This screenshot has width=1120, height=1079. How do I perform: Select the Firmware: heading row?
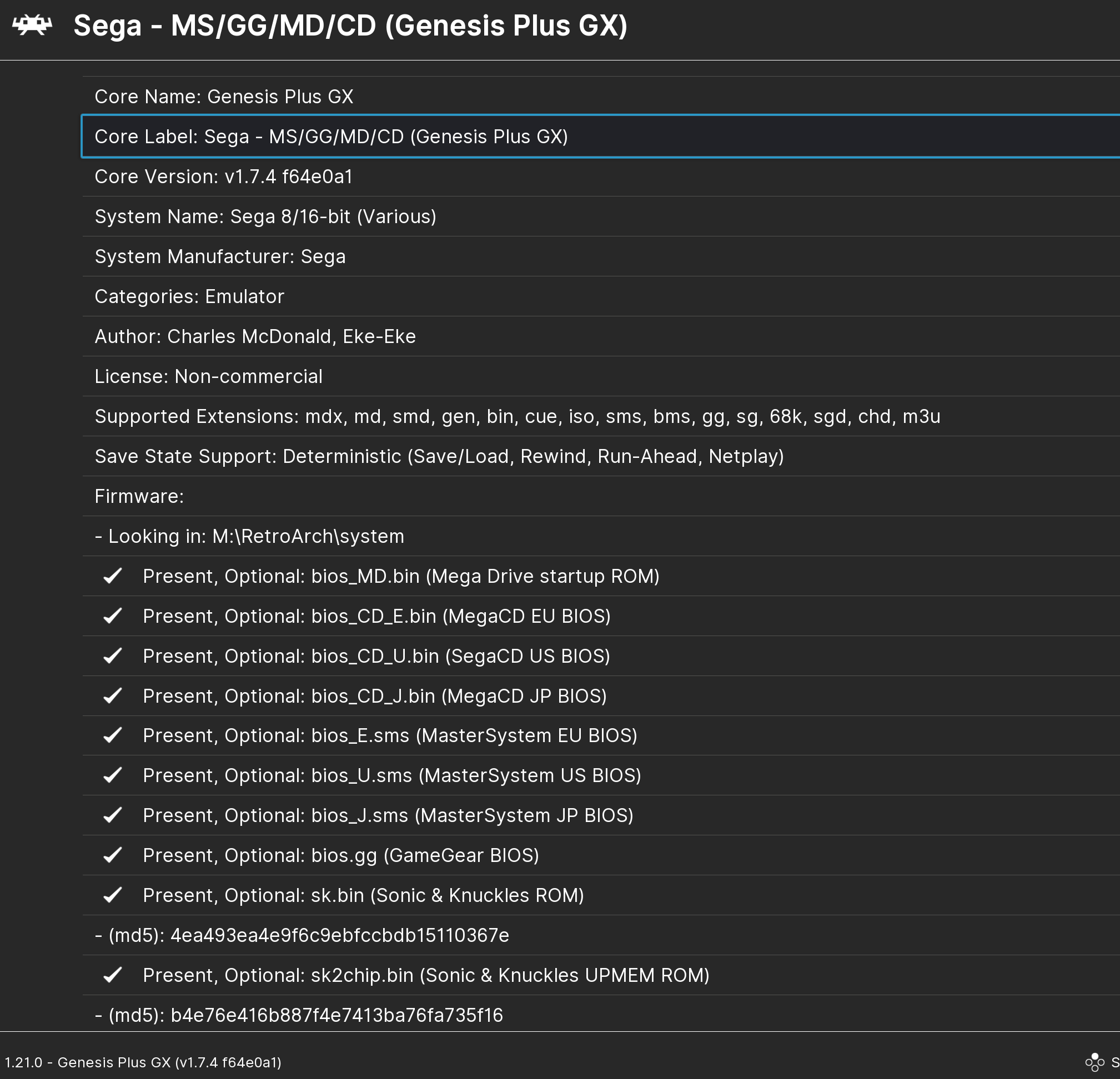pyautogui.click(x=601, y=496)
